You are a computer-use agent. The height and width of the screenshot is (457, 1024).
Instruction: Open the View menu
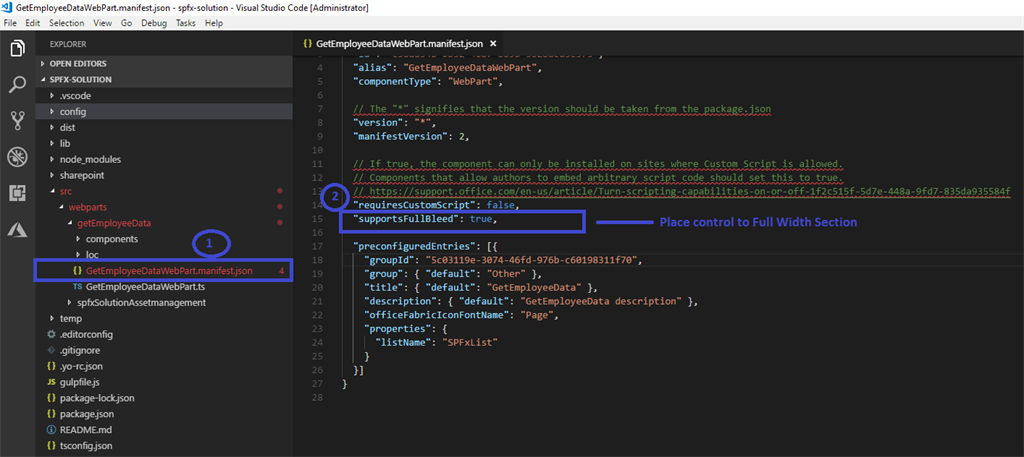point(103,23)
